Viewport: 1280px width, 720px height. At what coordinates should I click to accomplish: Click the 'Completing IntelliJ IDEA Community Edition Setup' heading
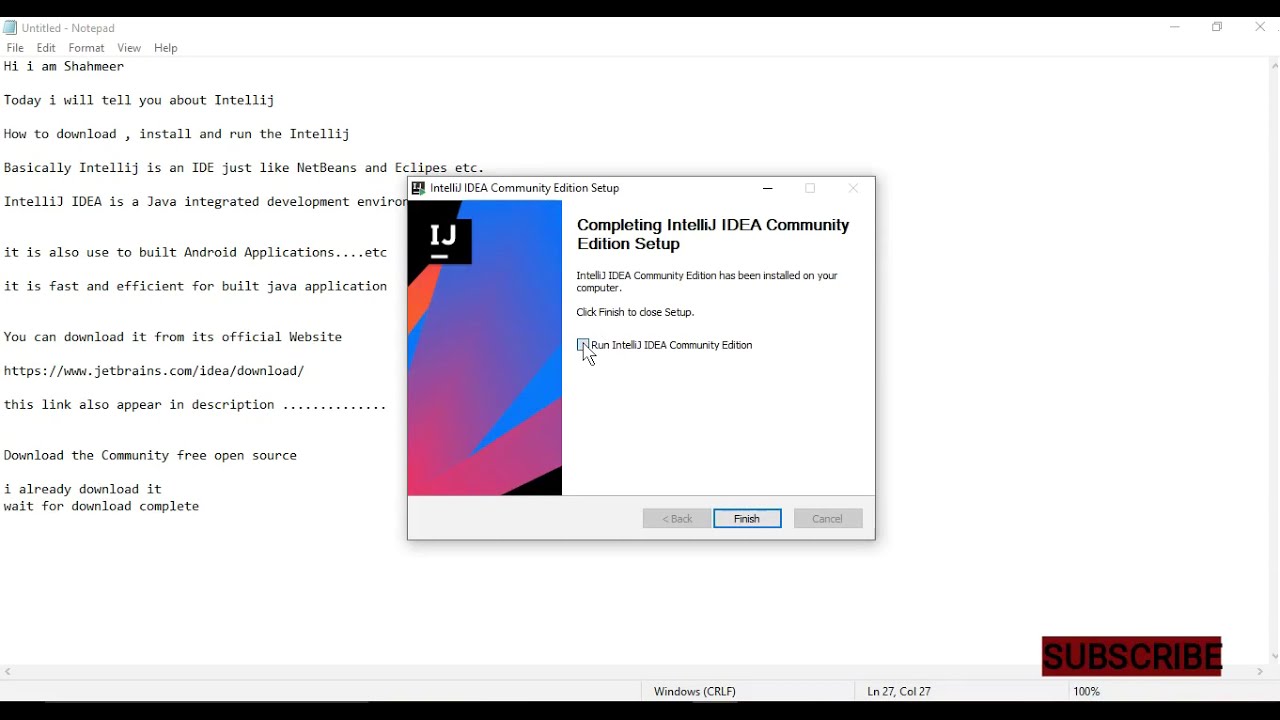713,235
